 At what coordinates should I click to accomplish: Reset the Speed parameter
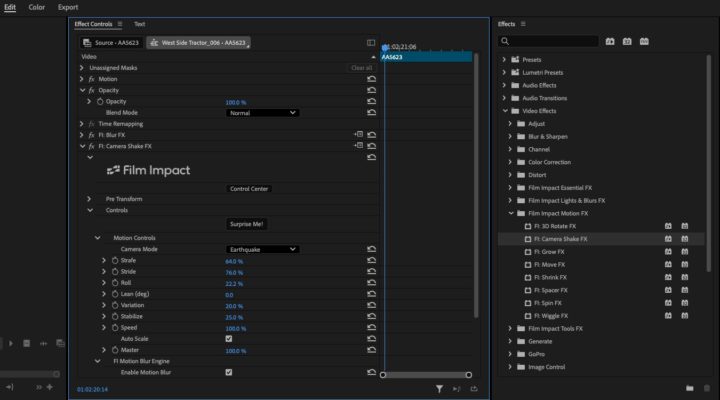(371, 327)
